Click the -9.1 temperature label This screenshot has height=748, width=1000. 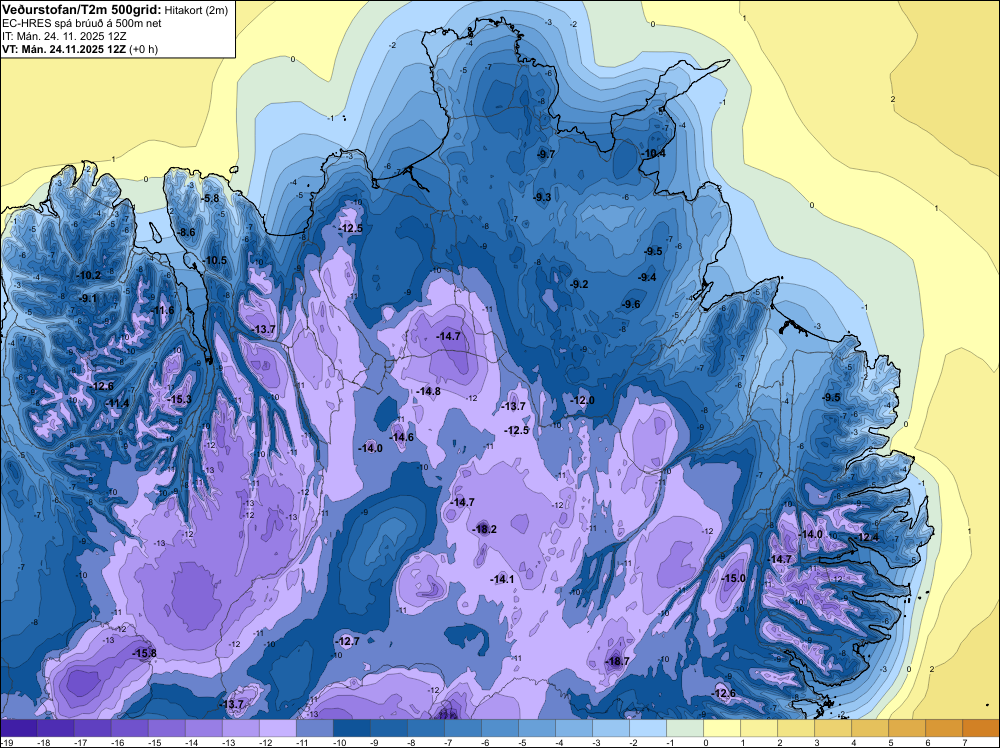point(88,298)
